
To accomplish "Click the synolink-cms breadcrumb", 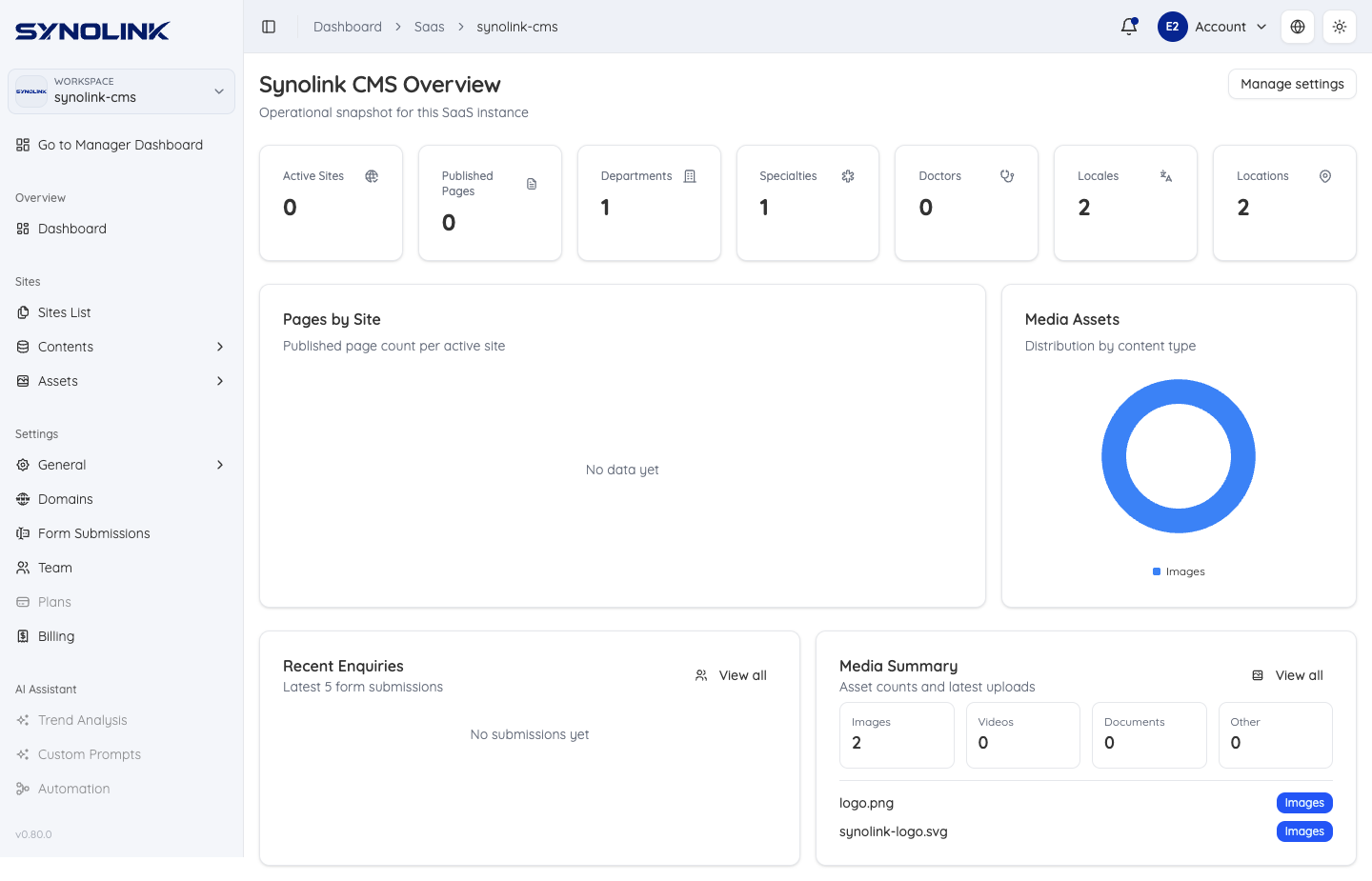I will point(517,27).
